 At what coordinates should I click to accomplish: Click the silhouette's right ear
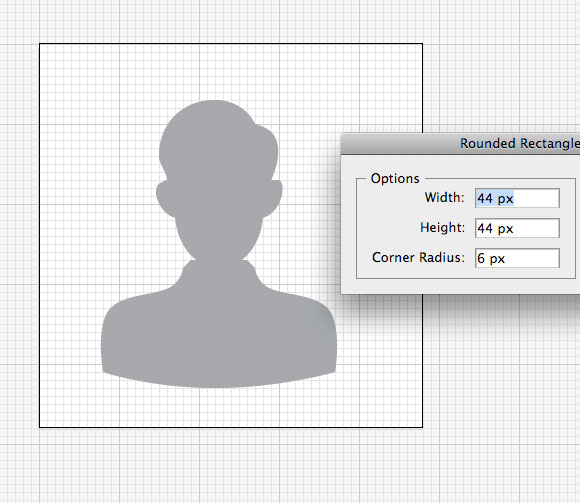coord(273,198)
